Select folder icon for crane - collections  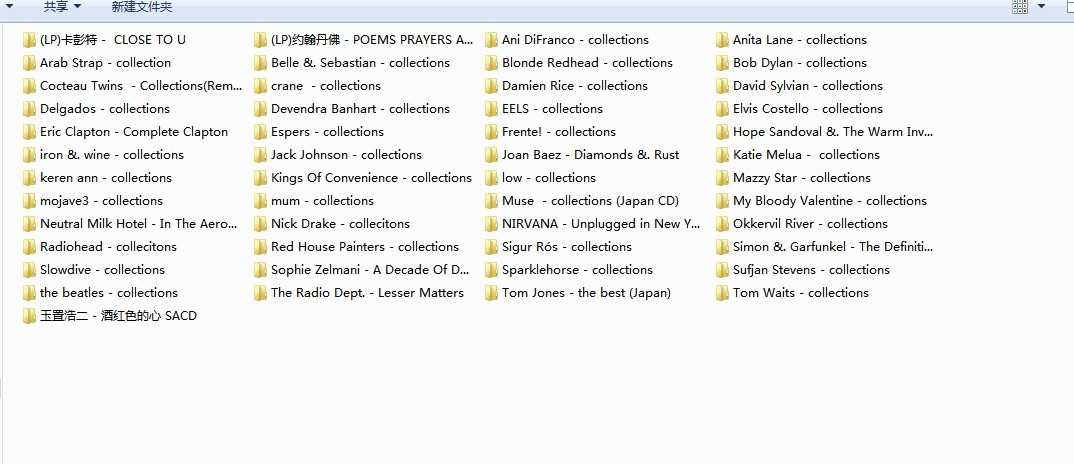260,86
